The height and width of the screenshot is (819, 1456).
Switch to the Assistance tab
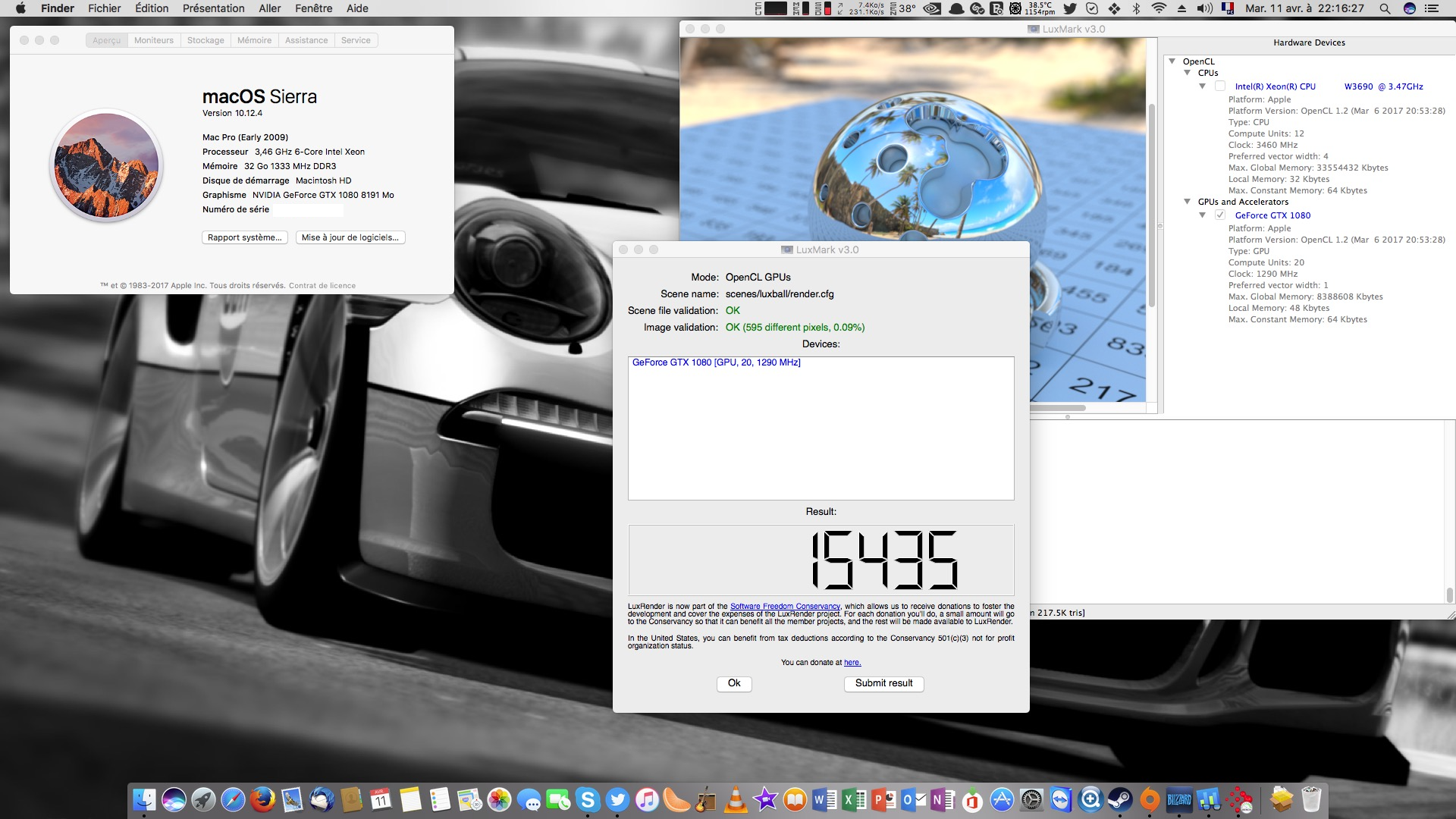[x=306, y=40]
